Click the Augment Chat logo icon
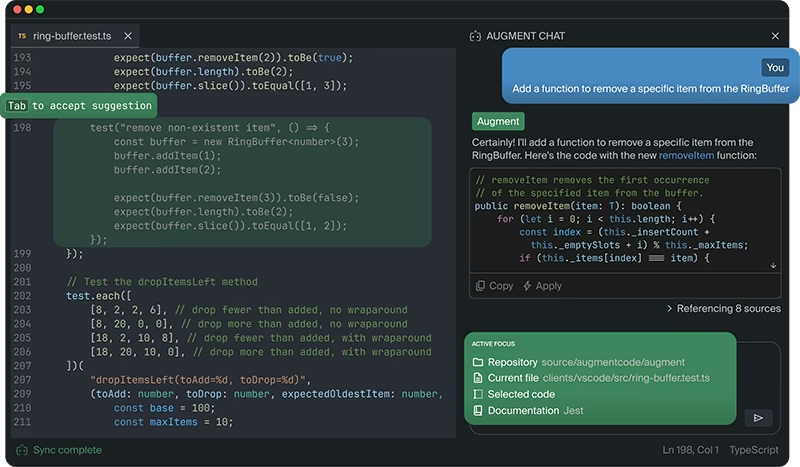This screenshot has width=800, height=467. (475, 36)
